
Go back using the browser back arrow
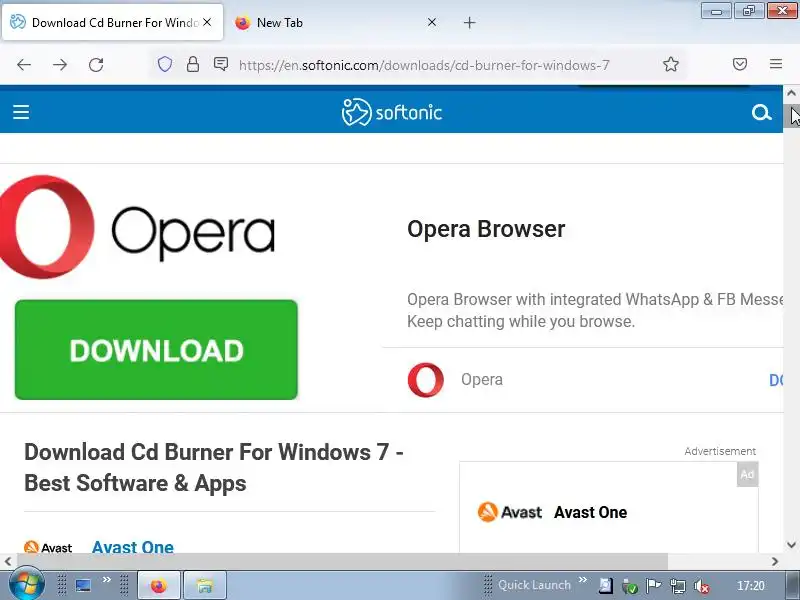point(23,65)
